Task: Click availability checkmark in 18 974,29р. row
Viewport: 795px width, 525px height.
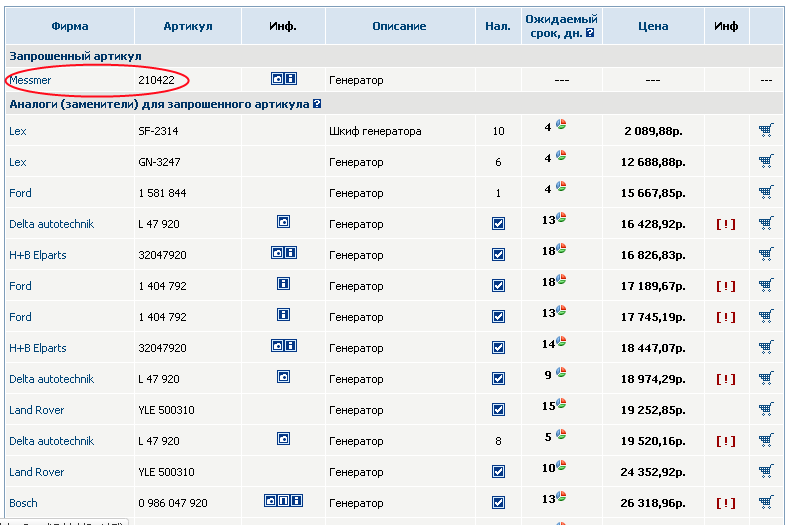Action: (498, 379)
